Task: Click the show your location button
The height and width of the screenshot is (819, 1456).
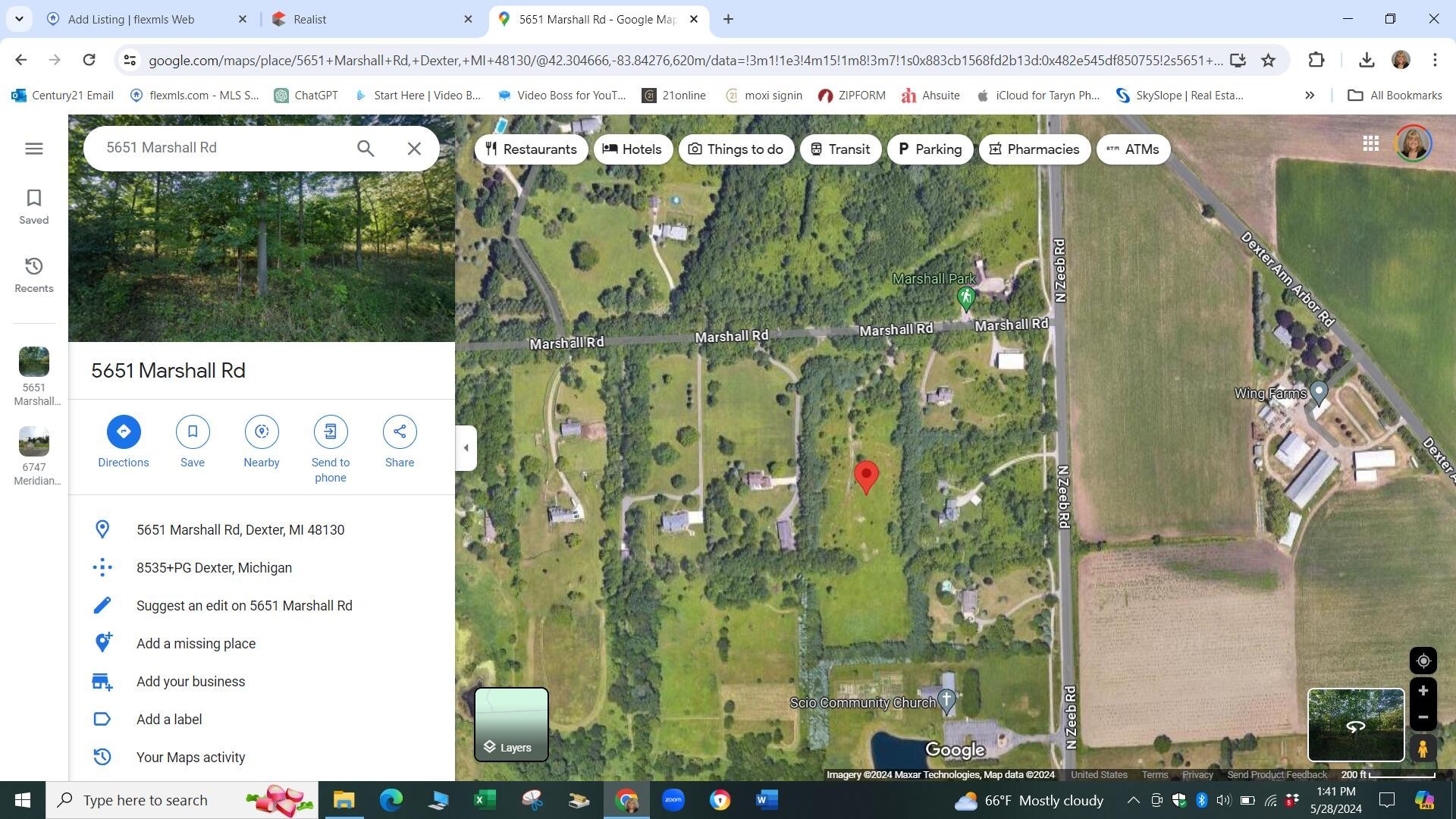Action: click(x=1423, y=661)
